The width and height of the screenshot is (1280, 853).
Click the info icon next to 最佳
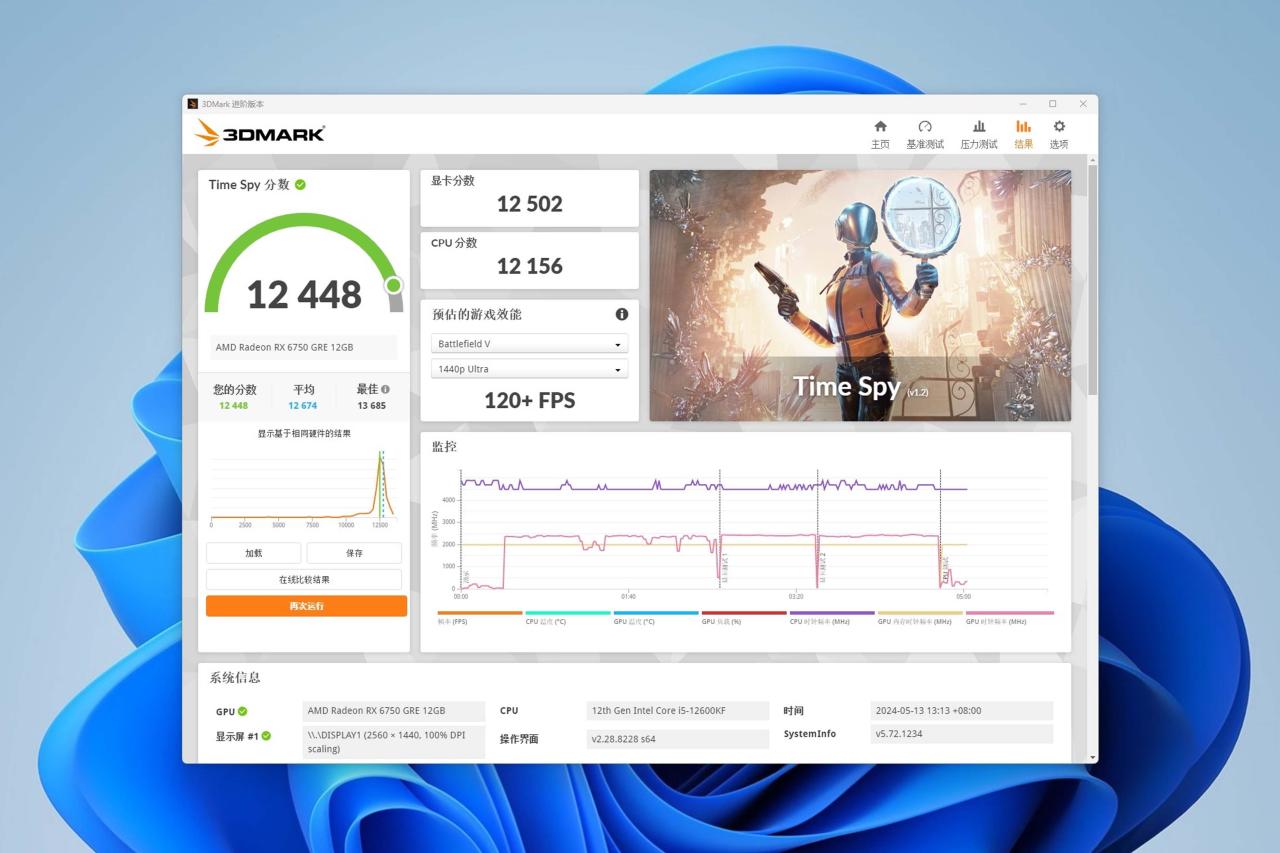pyautogui.click(x=385, y=389)
